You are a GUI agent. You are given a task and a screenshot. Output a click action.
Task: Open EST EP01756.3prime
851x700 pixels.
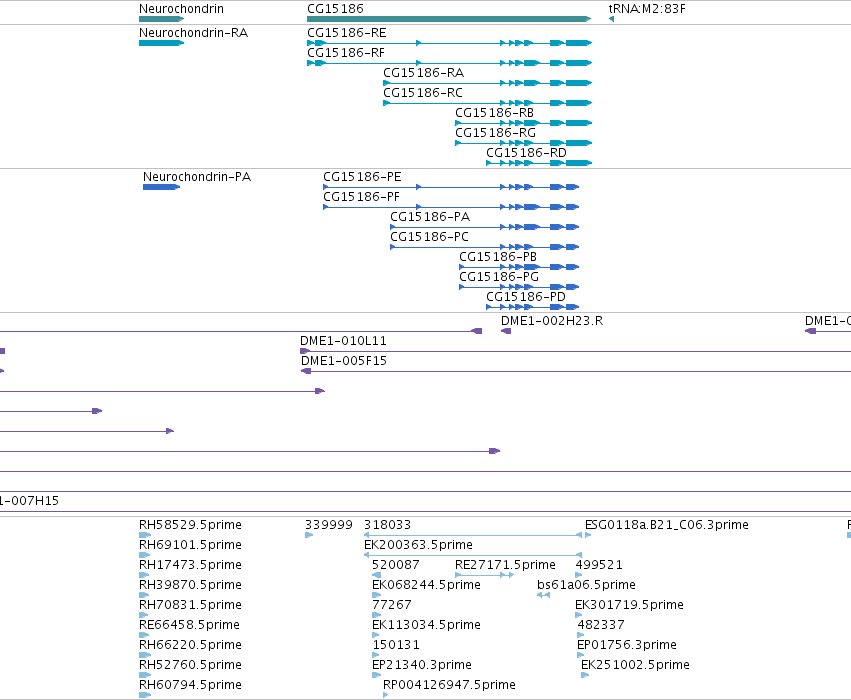627,645
